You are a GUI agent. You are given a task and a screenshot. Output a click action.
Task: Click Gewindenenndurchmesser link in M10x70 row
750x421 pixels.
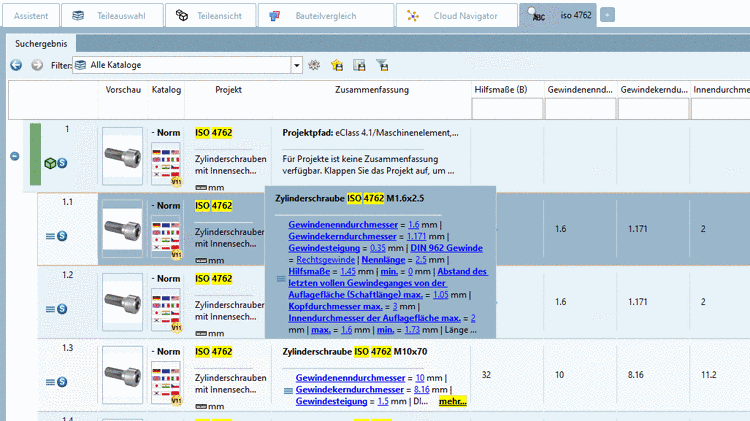pos(350,378)
